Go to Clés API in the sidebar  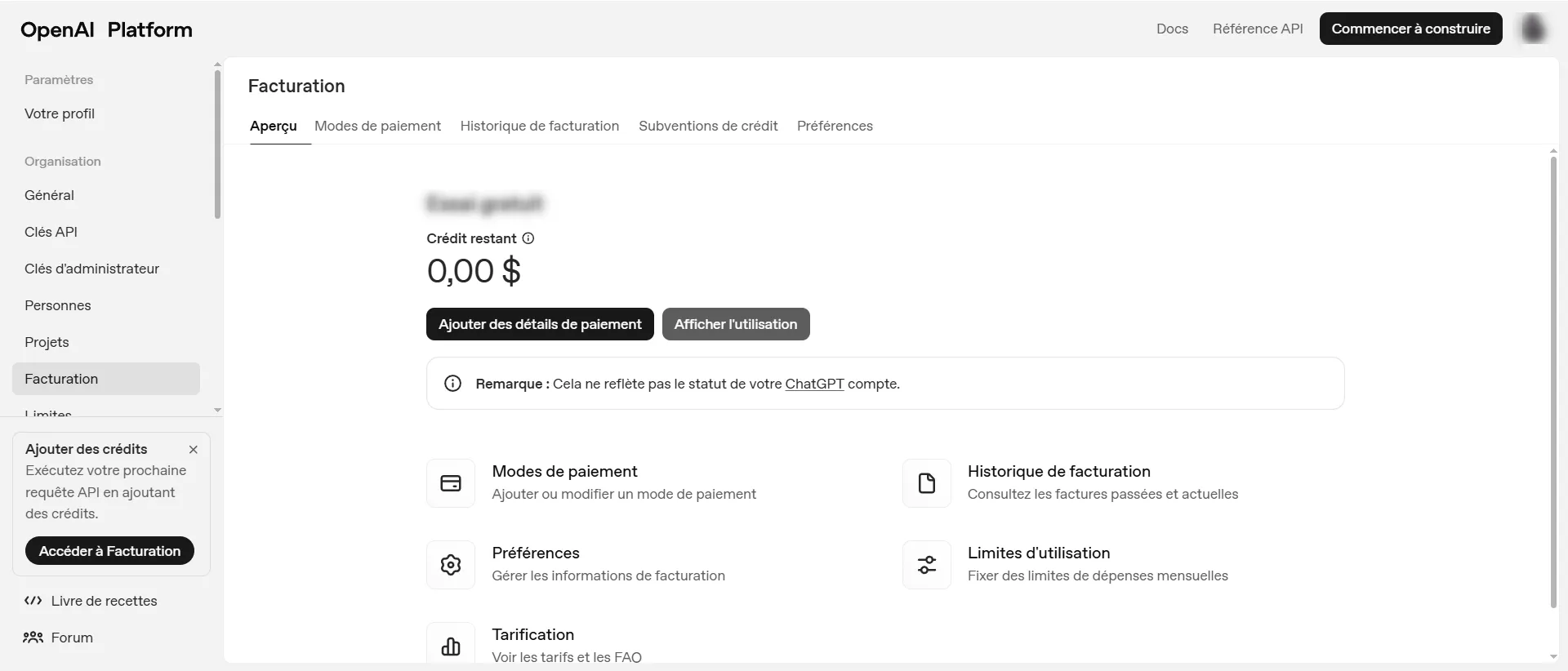tap(106, 232)
